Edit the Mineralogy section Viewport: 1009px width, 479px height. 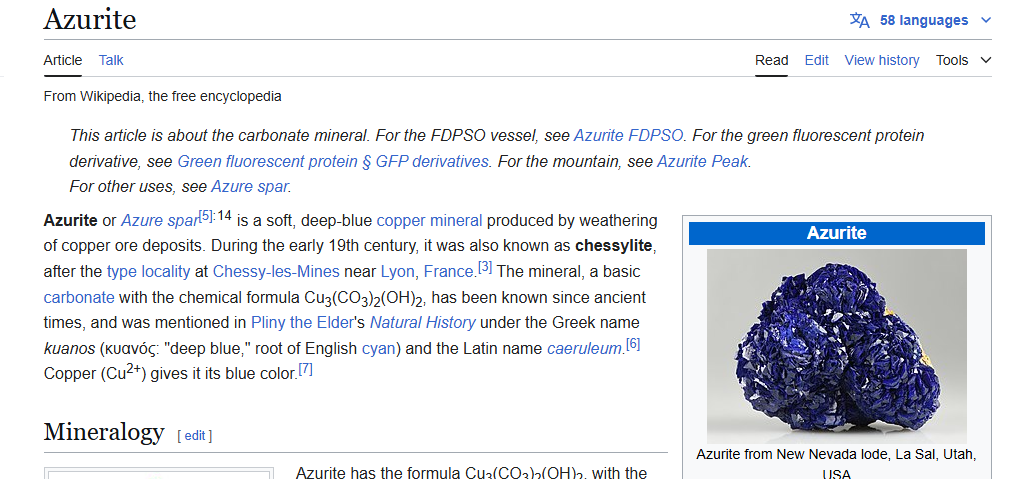[x=195, y=436]
